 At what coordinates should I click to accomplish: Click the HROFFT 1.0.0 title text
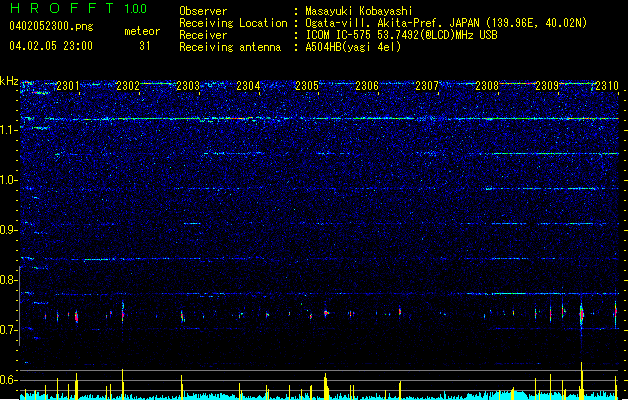(x=78, y=8)
